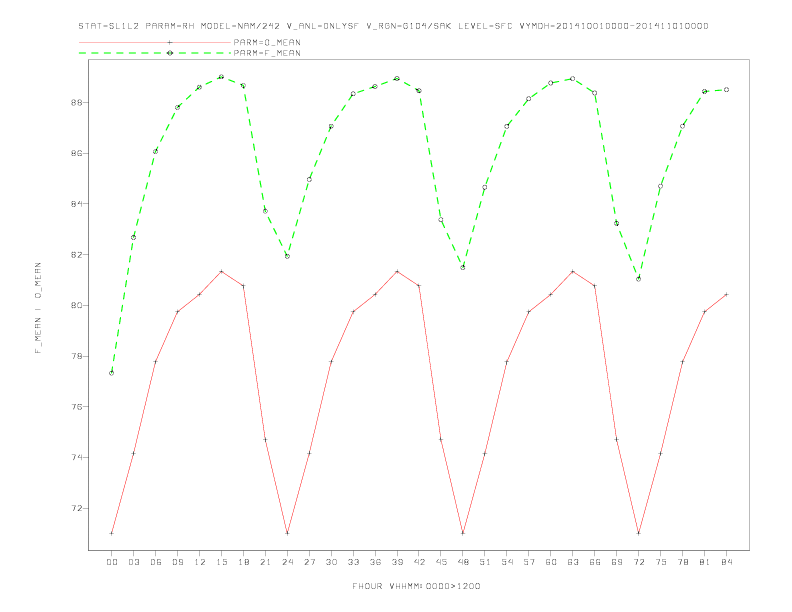The image size is (792, 612).
Task: Click the y-axis tick label 86
Action: pos(76,153)
